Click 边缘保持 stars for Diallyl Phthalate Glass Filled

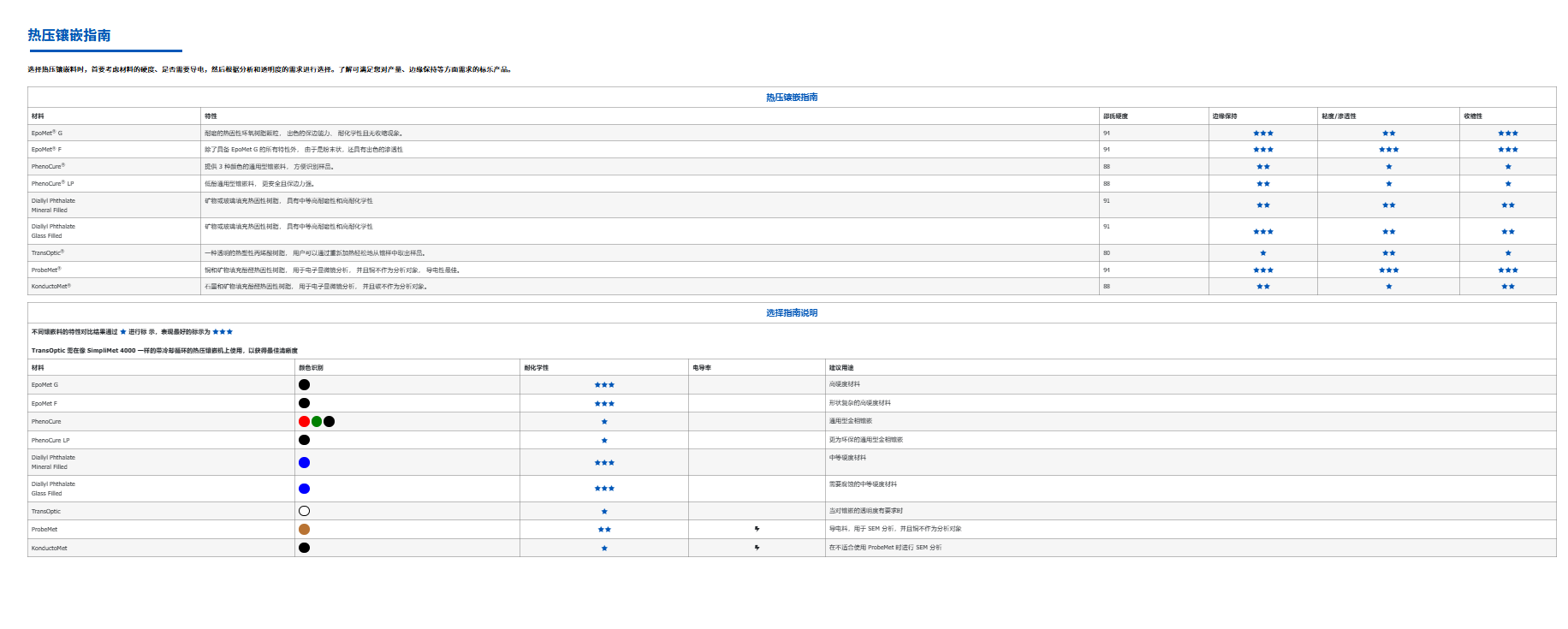coord(1263,232)
